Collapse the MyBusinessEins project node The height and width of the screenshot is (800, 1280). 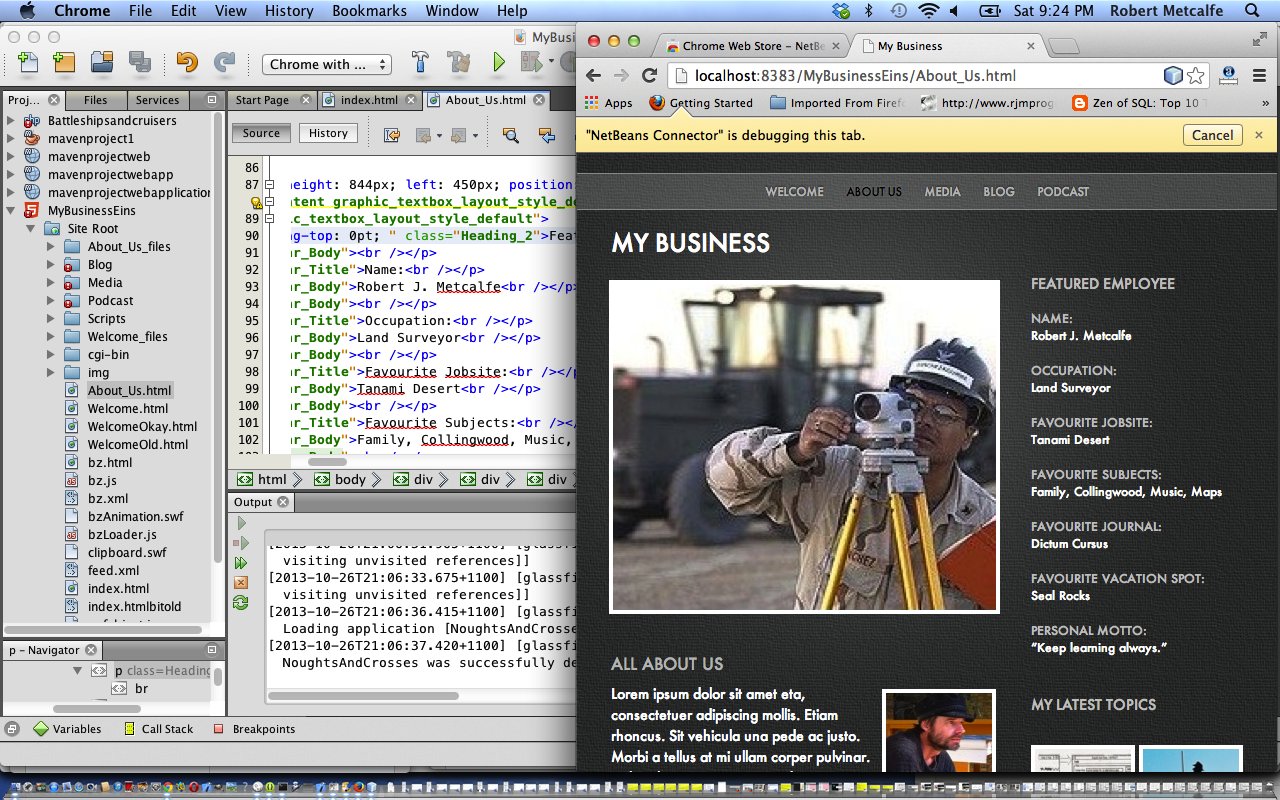[x=11, y=211]
